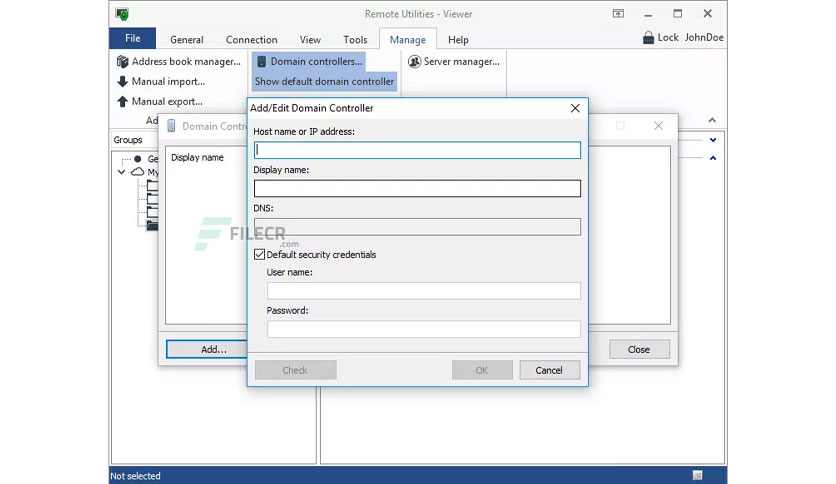The width and height of the screenshot is (836, 484).
Task: Click the status bar icon at bottom right
Action: coord(697,475)
